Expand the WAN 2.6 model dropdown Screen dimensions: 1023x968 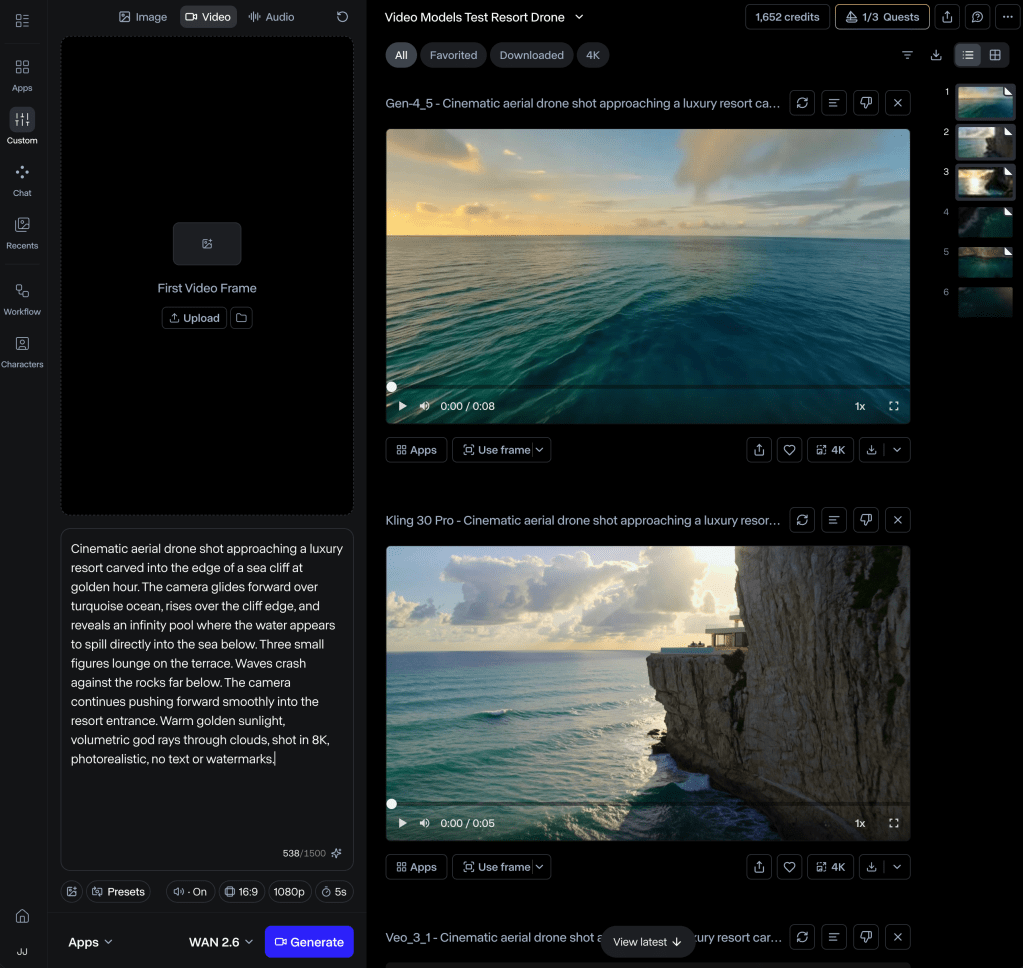(x=220, y=942)
